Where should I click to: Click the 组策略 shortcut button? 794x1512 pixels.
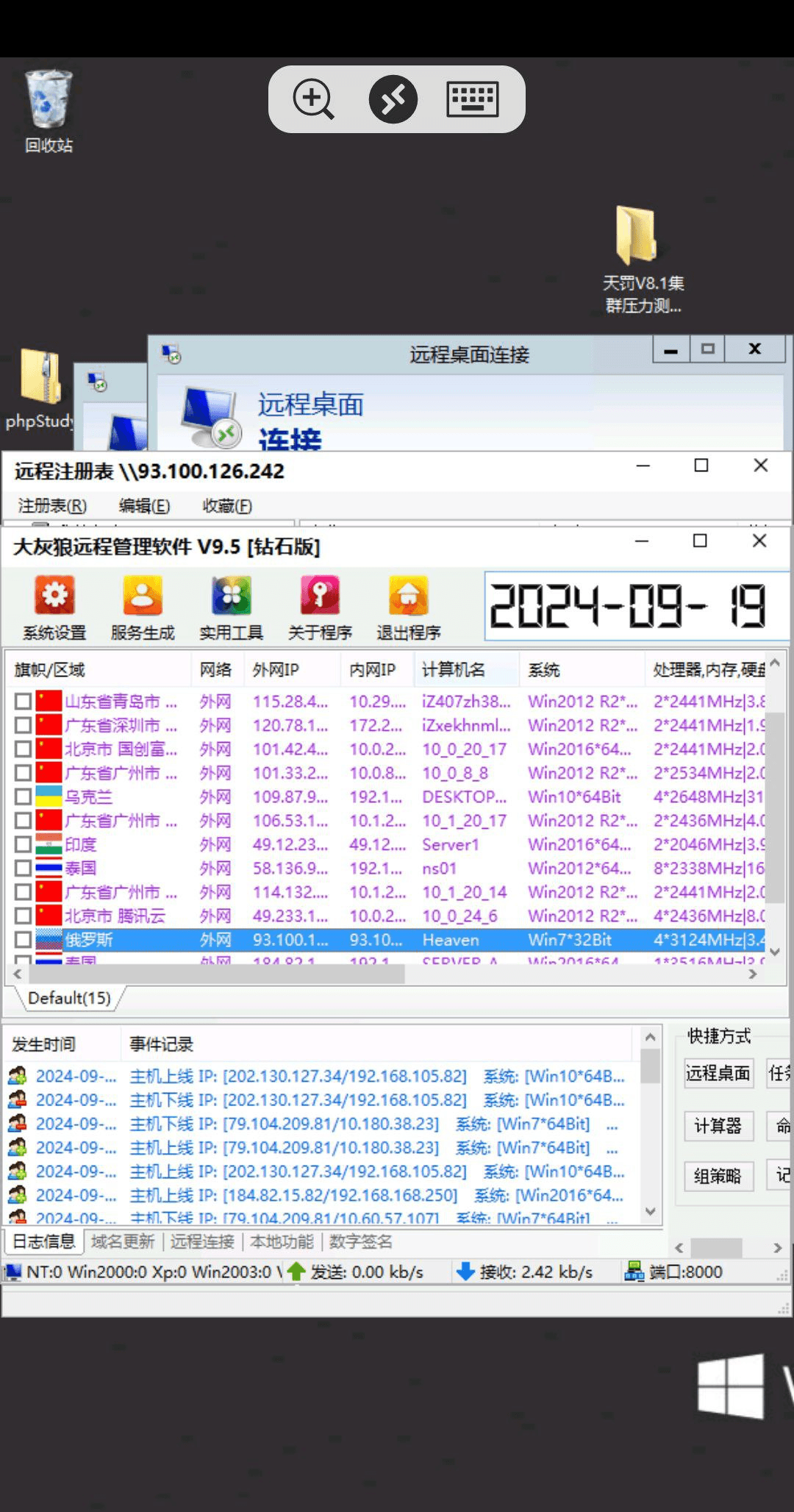pyautogui.click(x=718, y=1176)
